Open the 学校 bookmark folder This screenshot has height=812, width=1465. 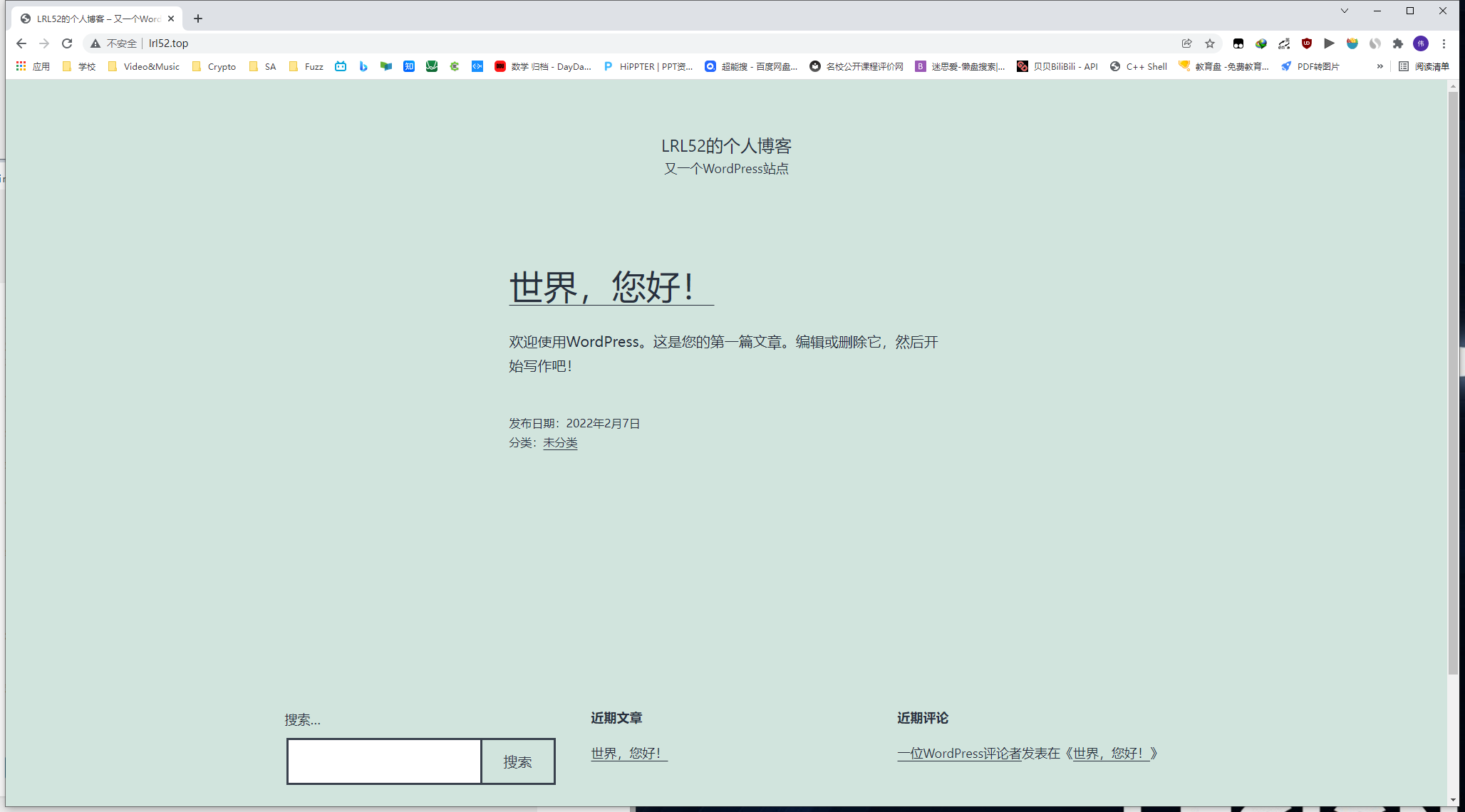click(79, 66)
